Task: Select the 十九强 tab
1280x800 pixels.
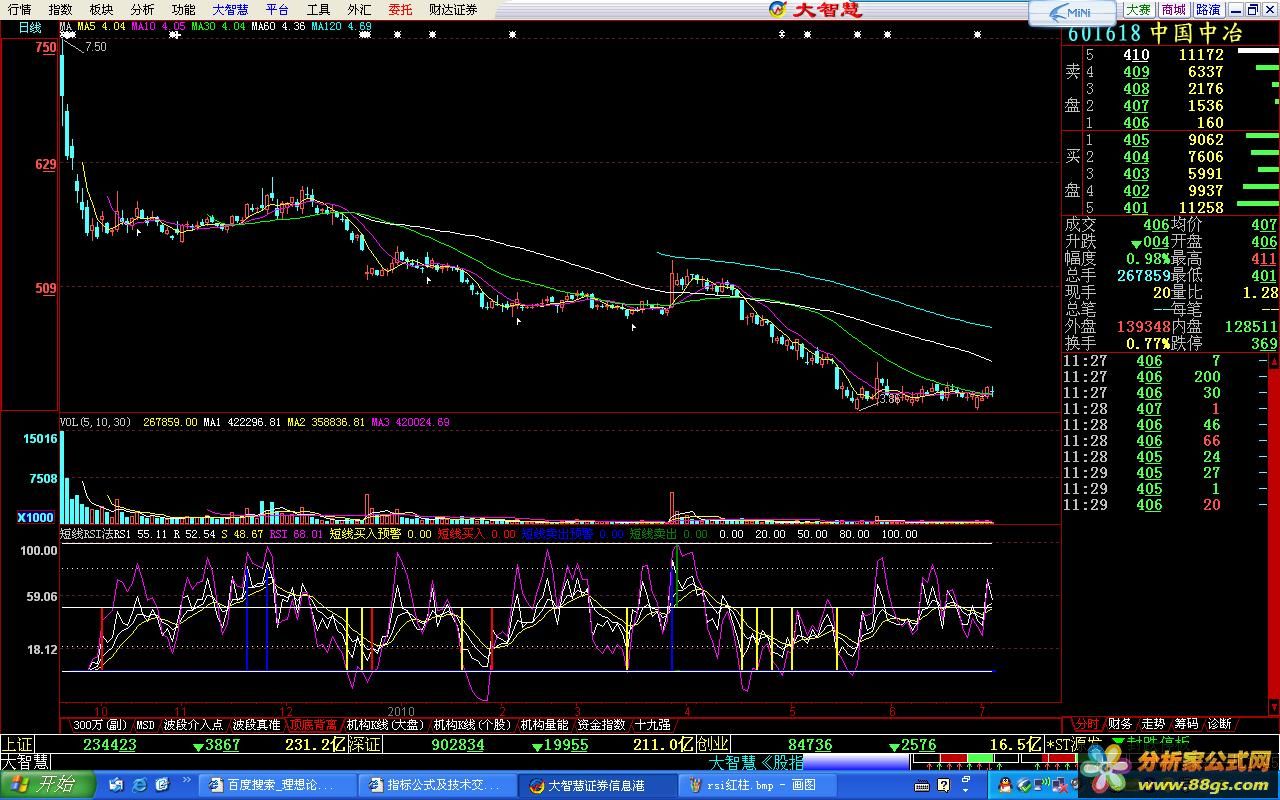Action: (652, 724)
